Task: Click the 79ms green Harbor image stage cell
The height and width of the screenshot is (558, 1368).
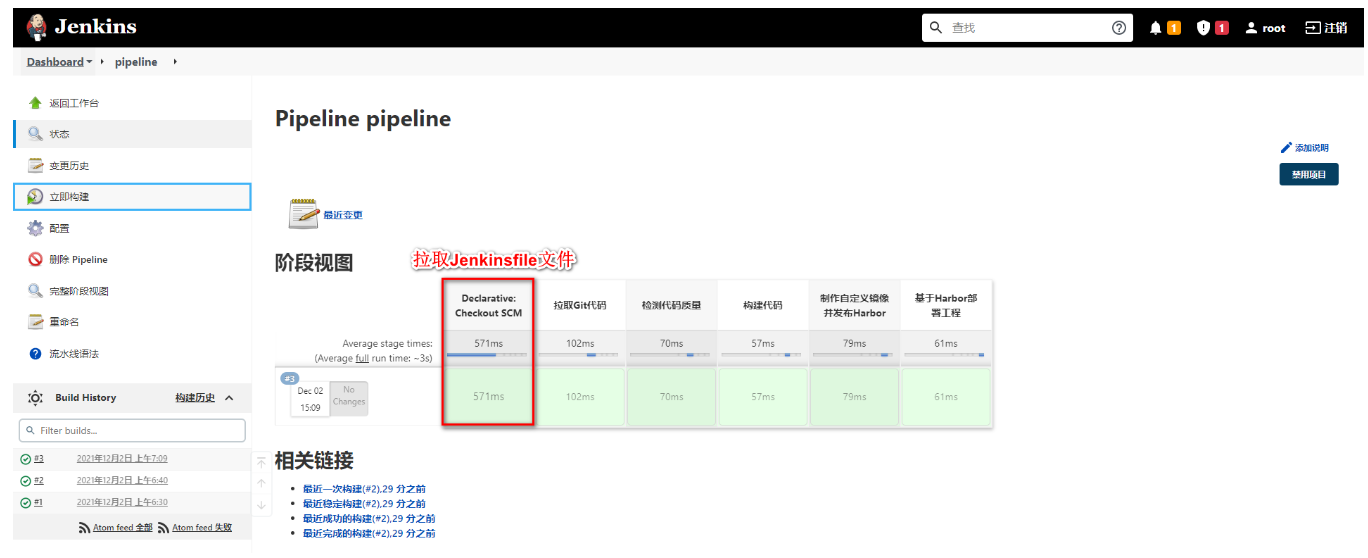Action: tap(854, 397)
